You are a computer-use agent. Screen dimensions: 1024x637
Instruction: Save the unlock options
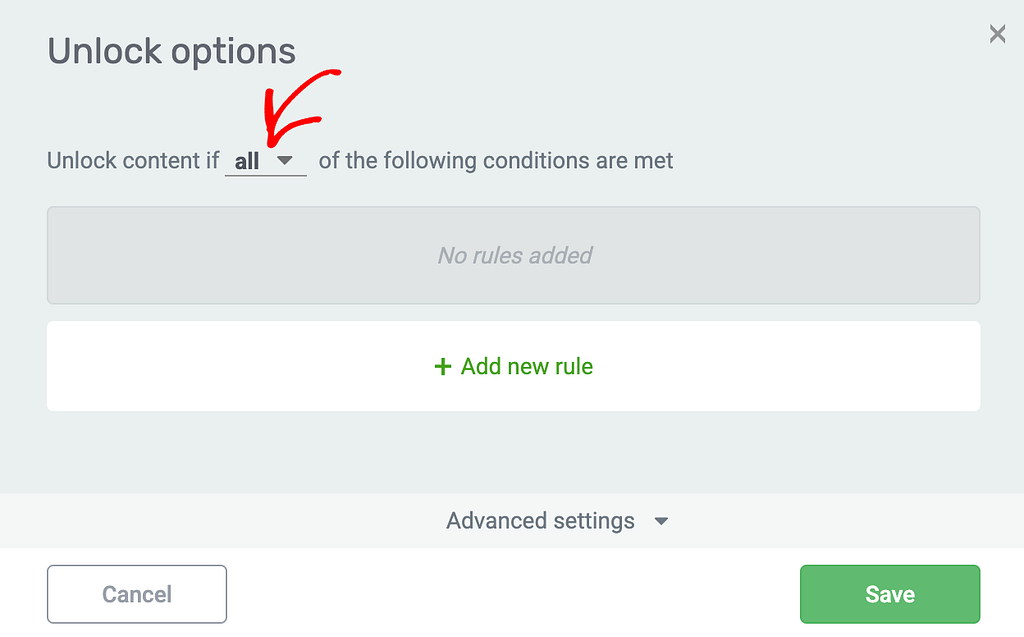coord(889,594)
